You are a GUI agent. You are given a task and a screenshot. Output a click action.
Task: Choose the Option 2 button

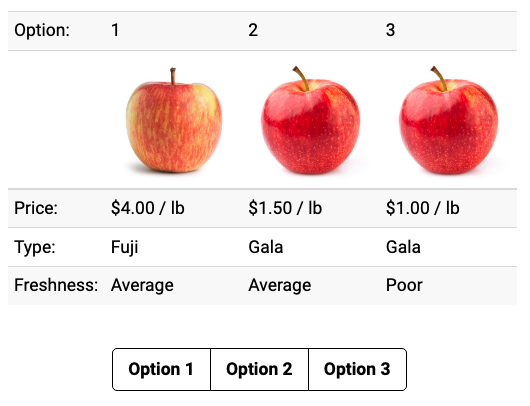259,369
